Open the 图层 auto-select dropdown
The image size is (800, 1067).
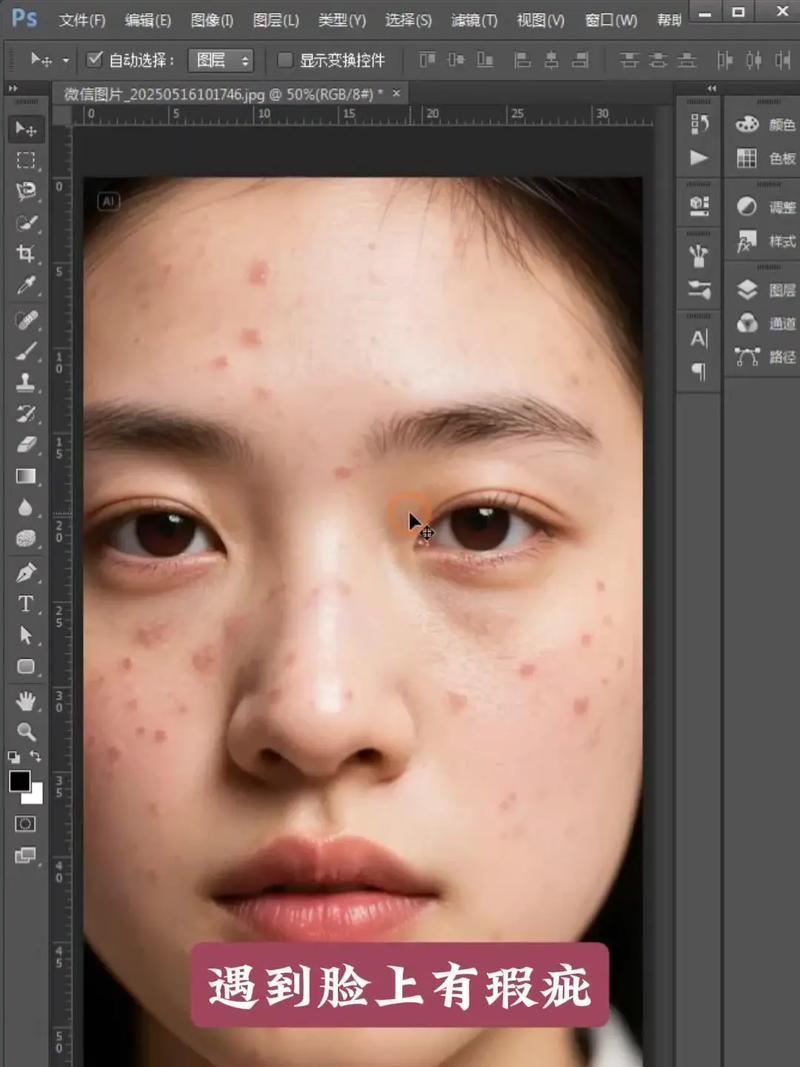(221, 60)
